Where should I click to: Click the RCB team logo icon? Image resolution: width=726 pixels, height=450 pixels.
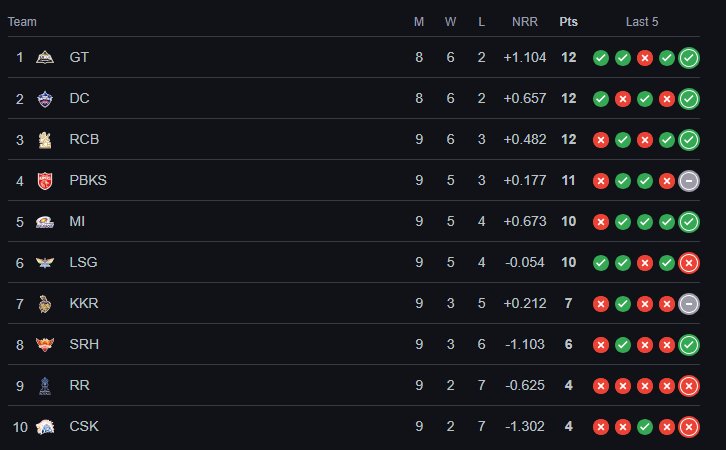click(x=45, y=140)
